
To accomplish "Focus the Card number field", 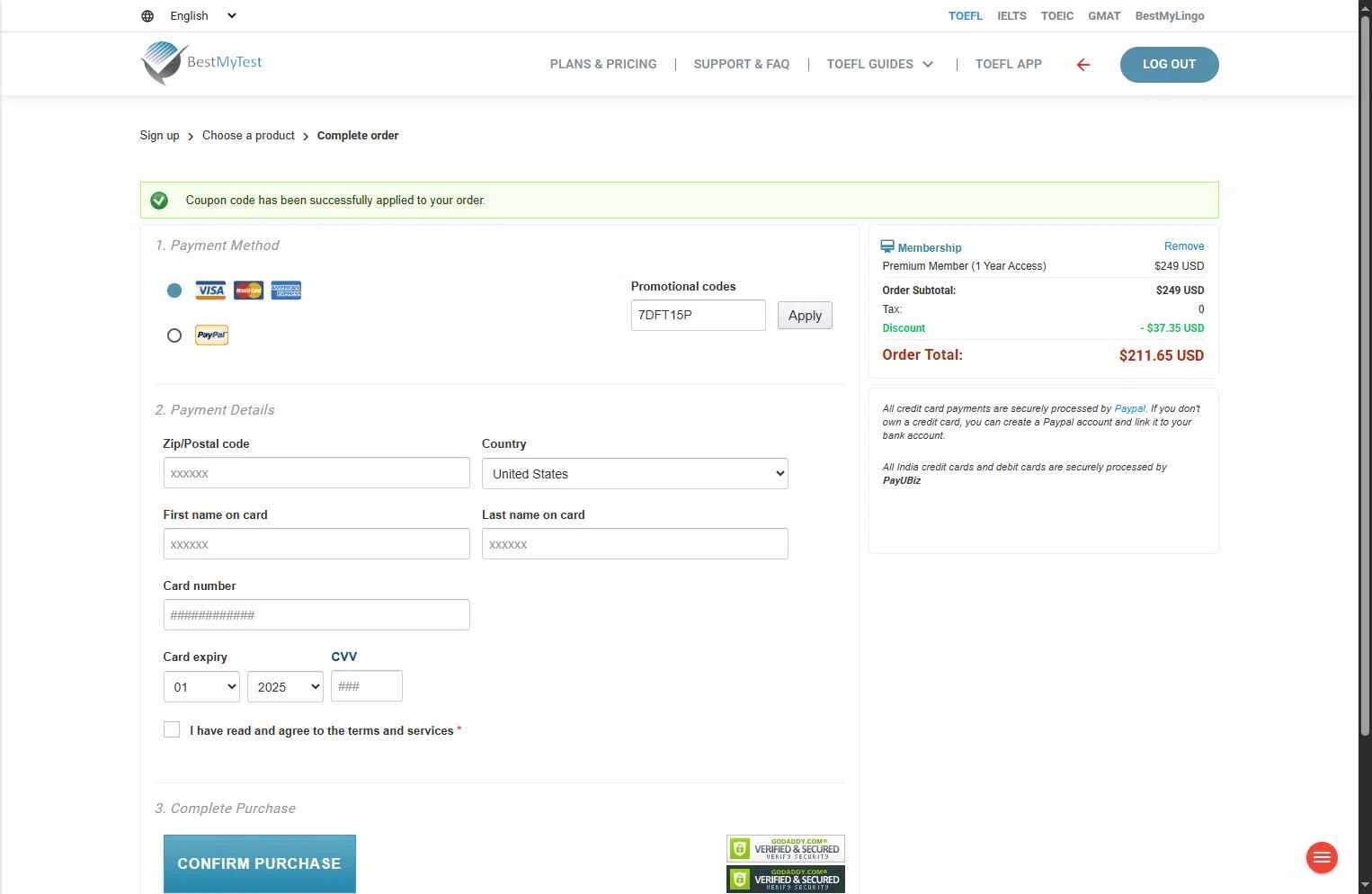I will point(316,615).
